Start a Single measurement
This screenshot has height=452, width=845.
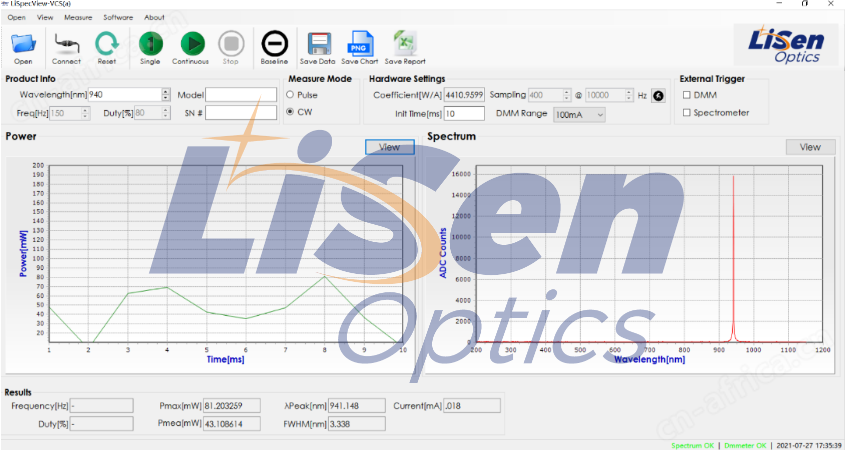coord(150,44)
